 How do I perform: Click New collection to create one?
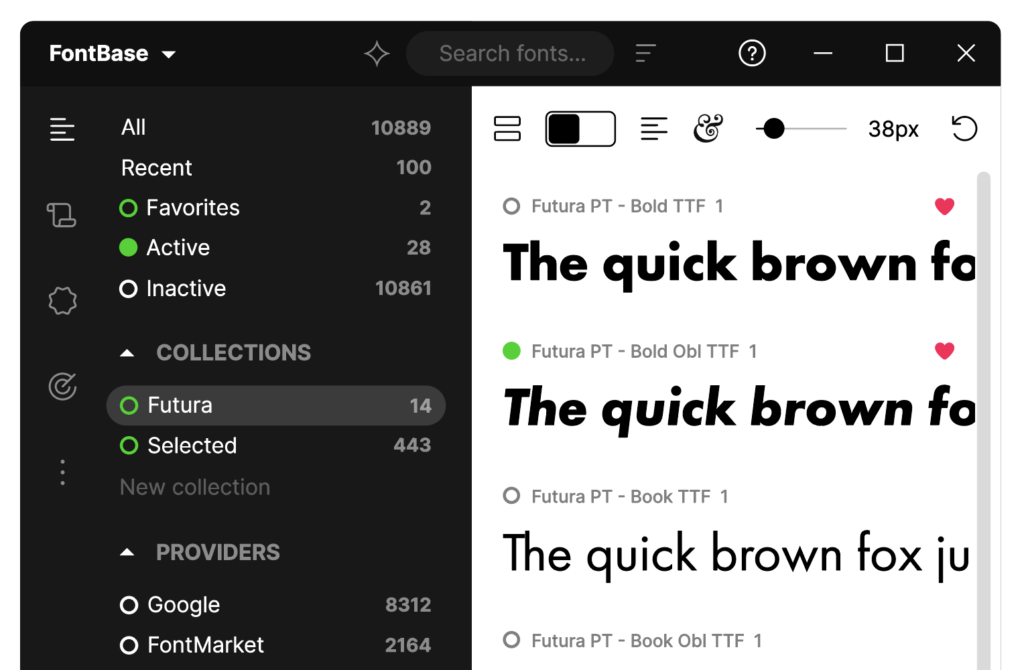click(195, 487)
